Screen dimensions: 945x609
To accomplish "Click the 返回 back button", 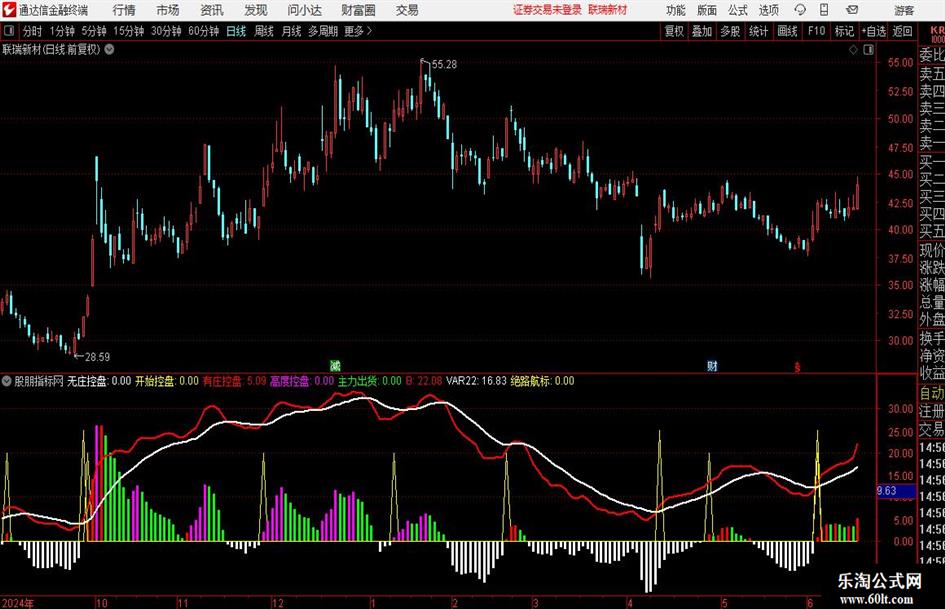I will [x=902, y=31].
